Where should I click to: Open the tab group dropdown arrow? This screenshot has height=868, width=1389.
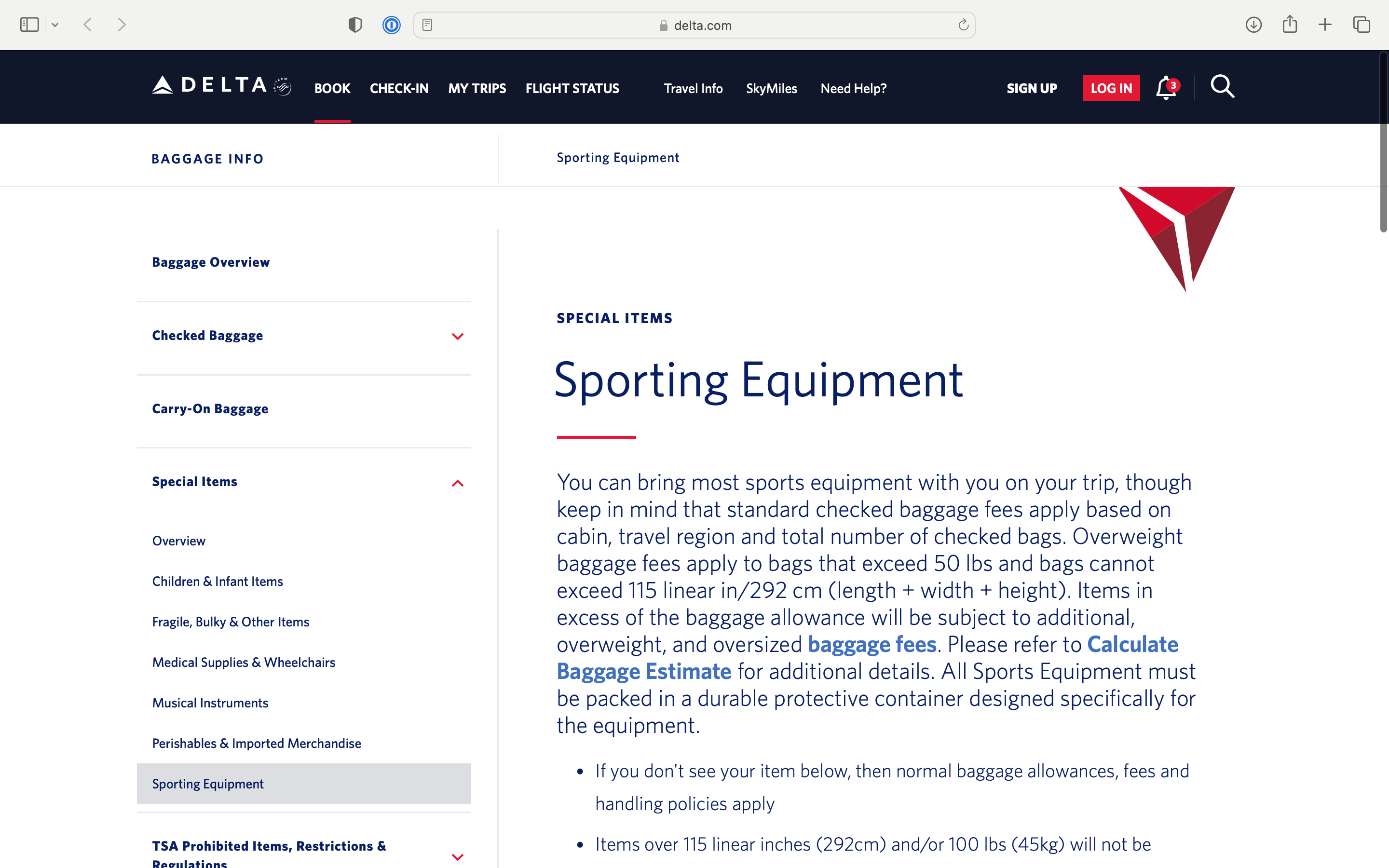pos(55,25)
